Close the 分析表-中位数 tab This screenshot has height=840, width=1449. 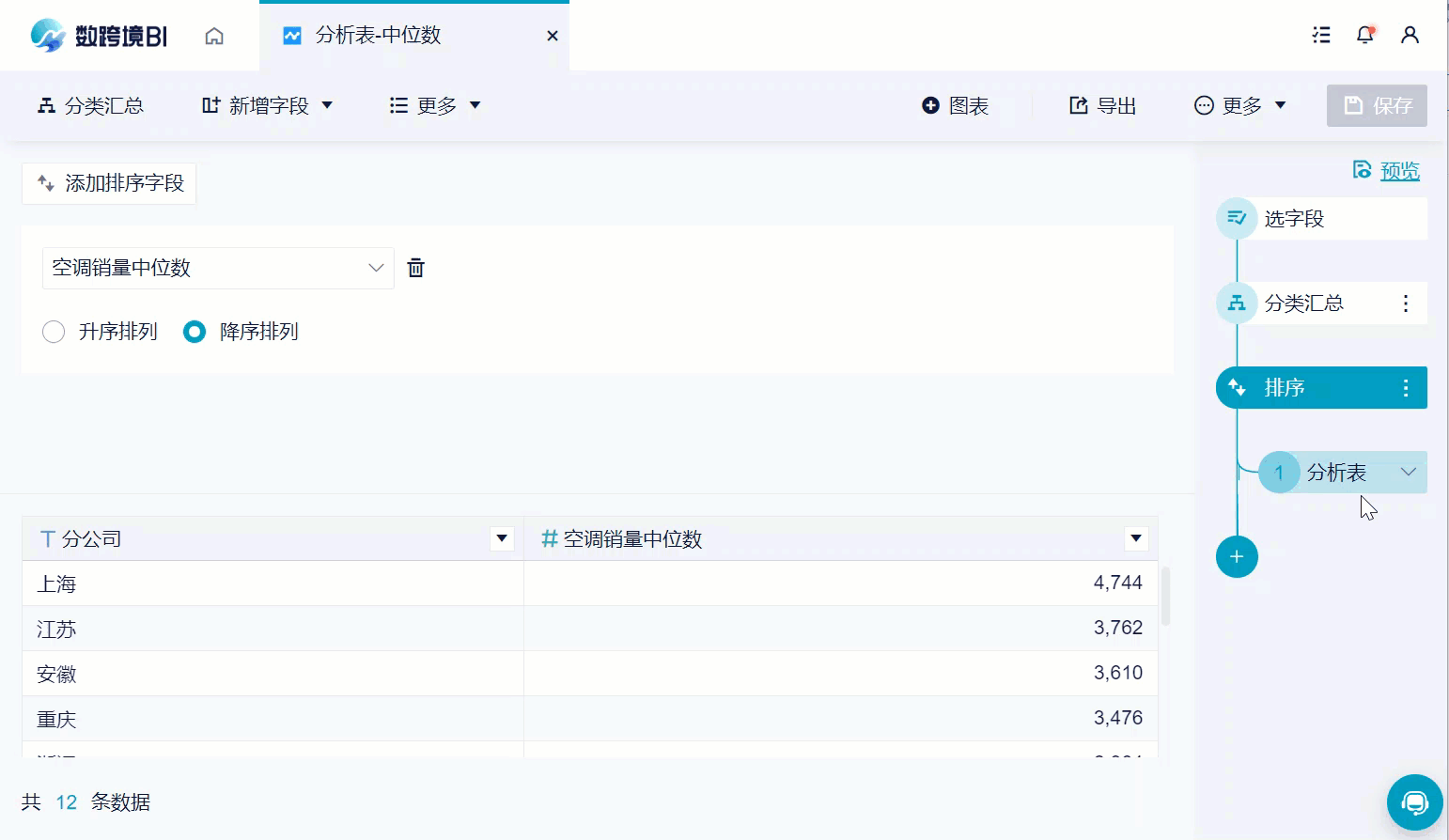point(553,36)
